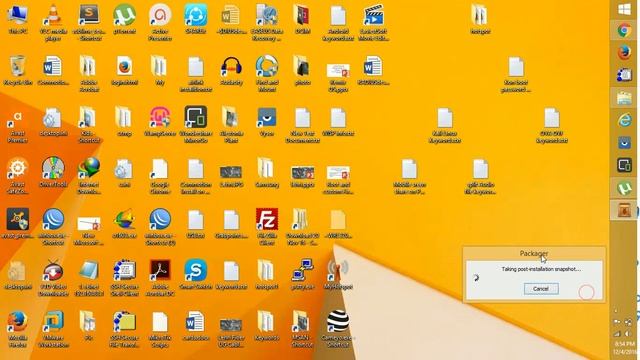Switch to Vysor in the taskbar
Image resolution: width=640 pixels, height=360 pixels.
coord(624,143)
